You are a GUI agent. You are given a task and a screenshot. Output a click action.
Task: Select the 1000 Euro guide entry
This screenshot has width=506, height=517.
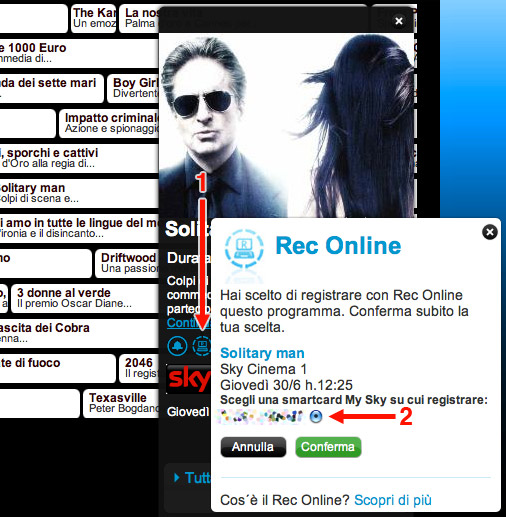point(79,53)
